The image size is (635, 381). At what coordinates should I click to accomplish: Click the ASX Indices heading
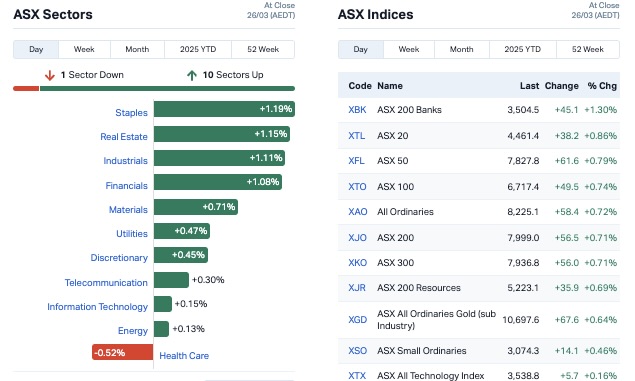[x=376, y=15]
